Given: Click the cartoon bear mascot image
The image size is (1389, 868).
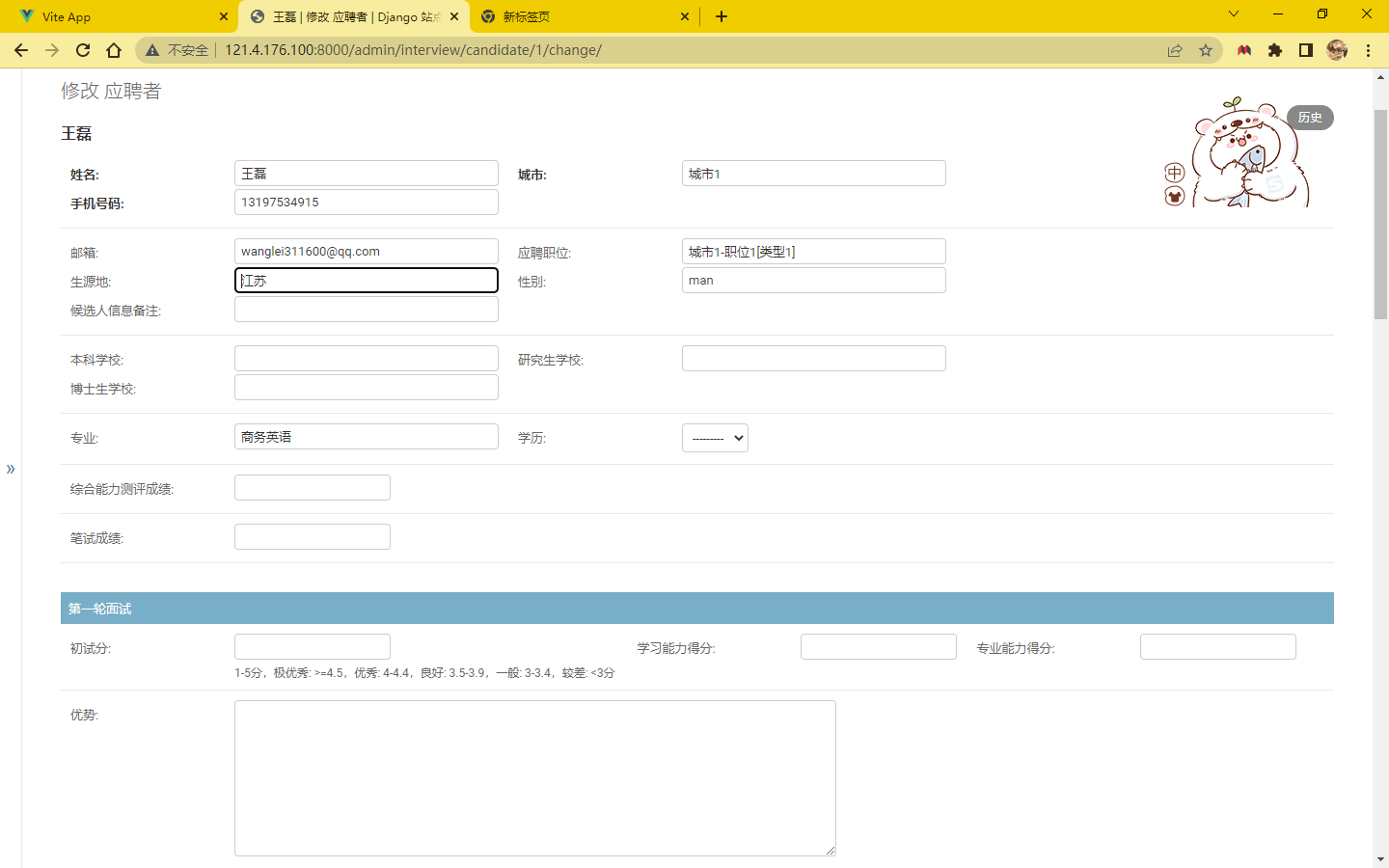Looking at the screenshot, I should 1249,152.
